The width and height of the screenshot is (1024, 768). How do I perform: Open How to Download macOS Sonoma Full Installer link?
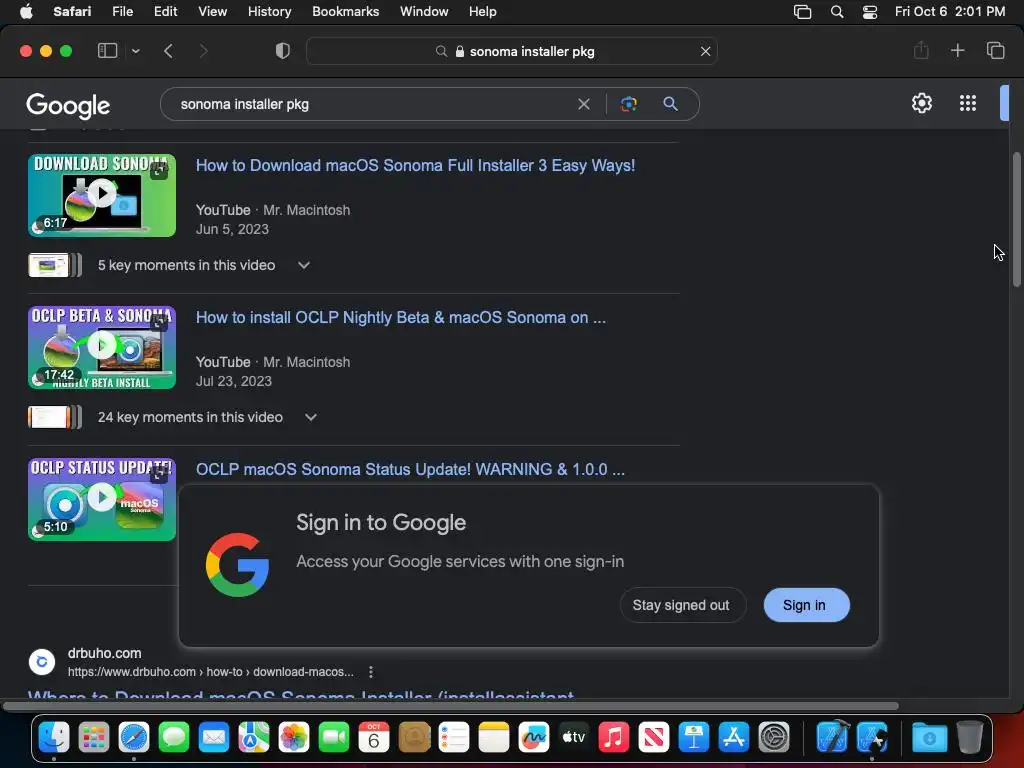[x=415, y=165]
